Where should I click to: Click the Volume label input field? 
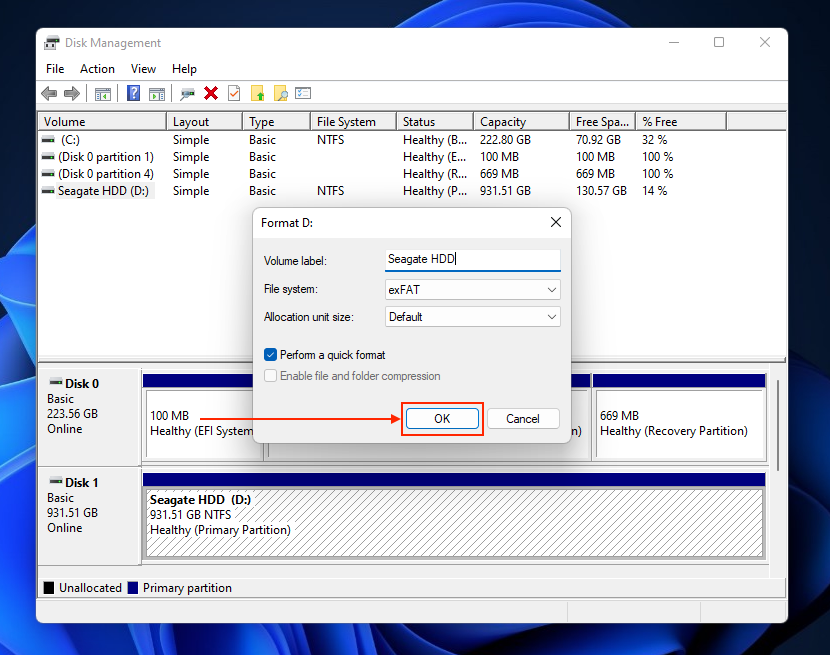(472, 259)
